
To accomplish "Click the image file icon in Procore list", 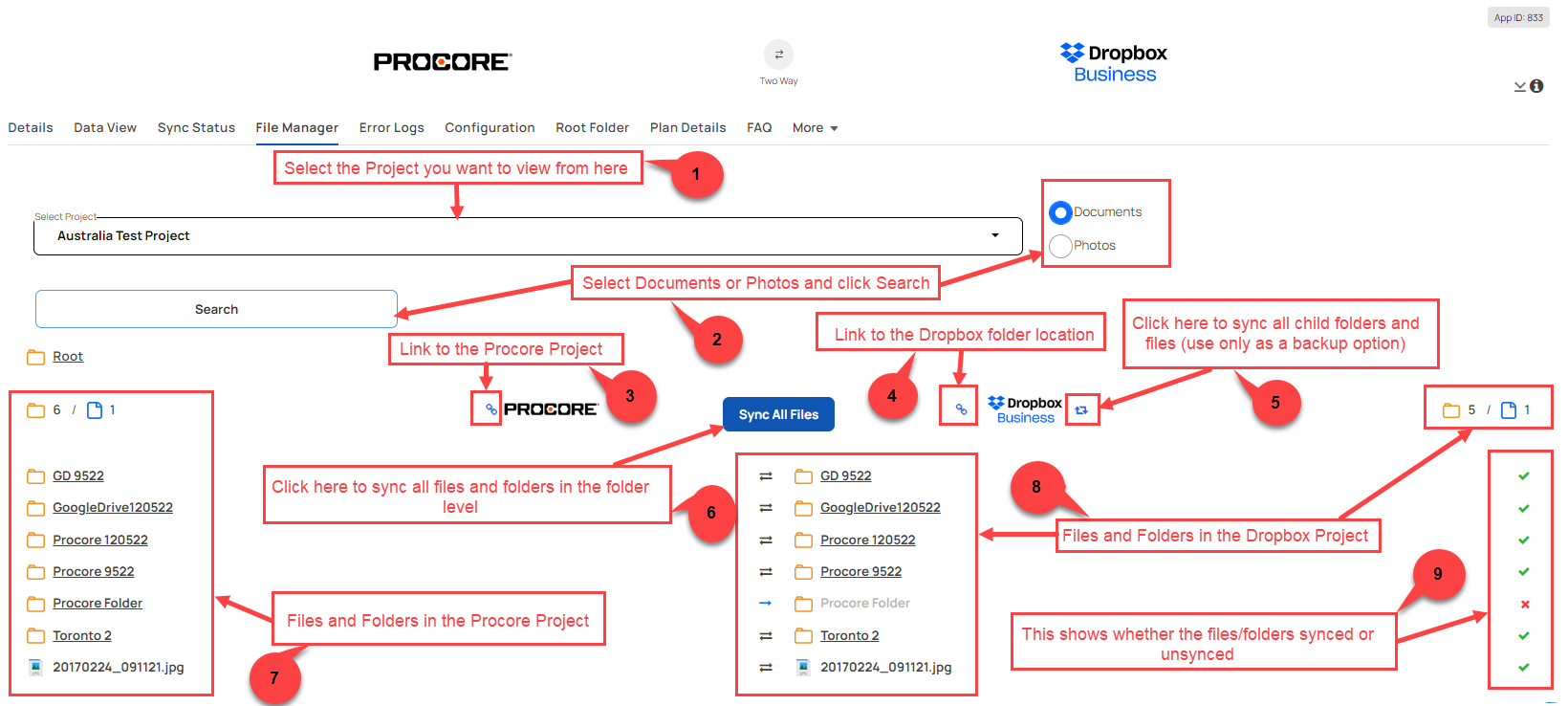I will [x=35, y=668].
